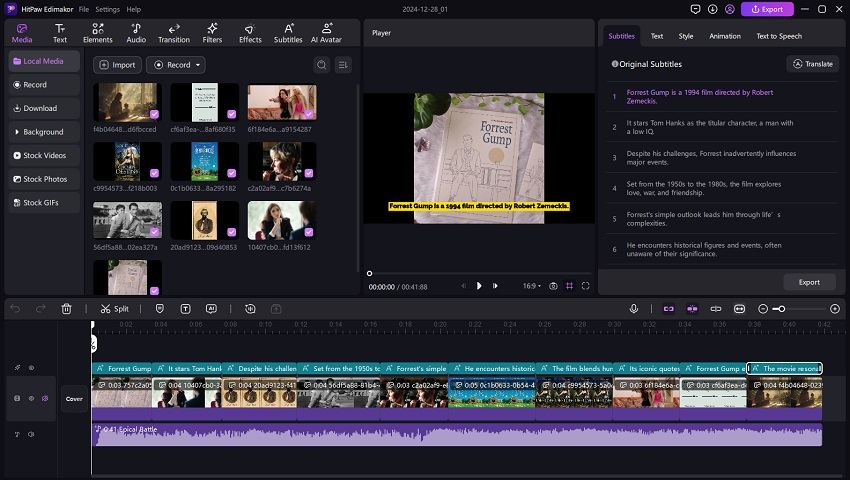
Task: Open the feedback message icon in title bar
Action: (695, 9)
